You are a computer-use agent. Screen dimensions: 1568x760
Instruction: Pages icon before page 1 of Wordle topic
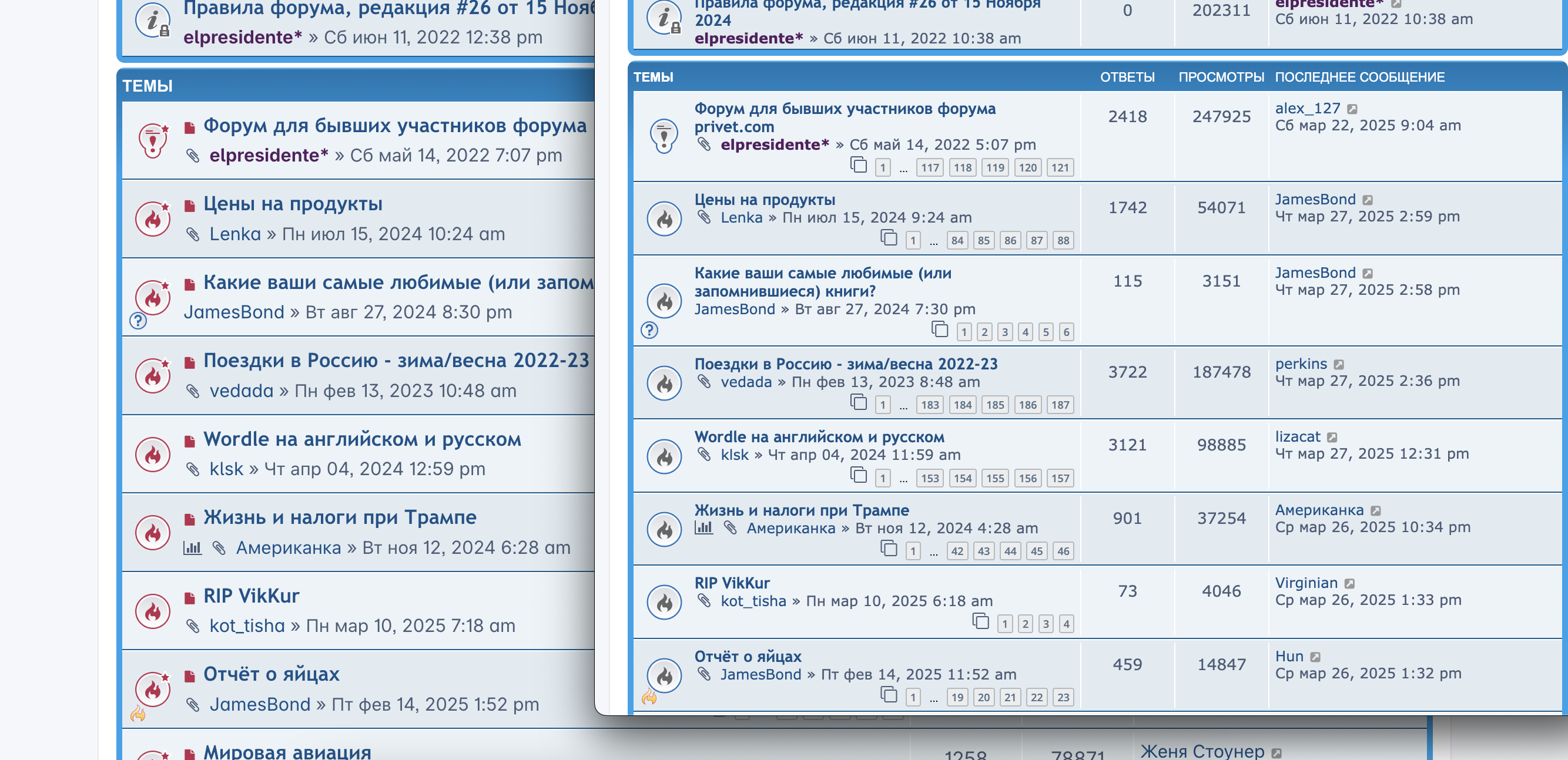858,475
